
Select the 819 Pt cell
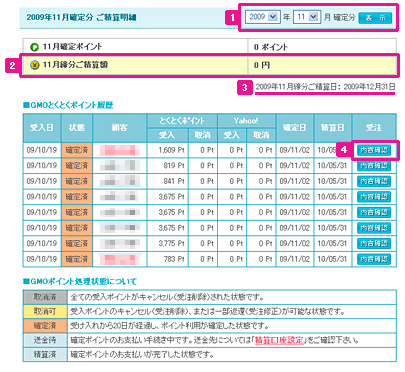pyautogui.click(x=168, y=166)
